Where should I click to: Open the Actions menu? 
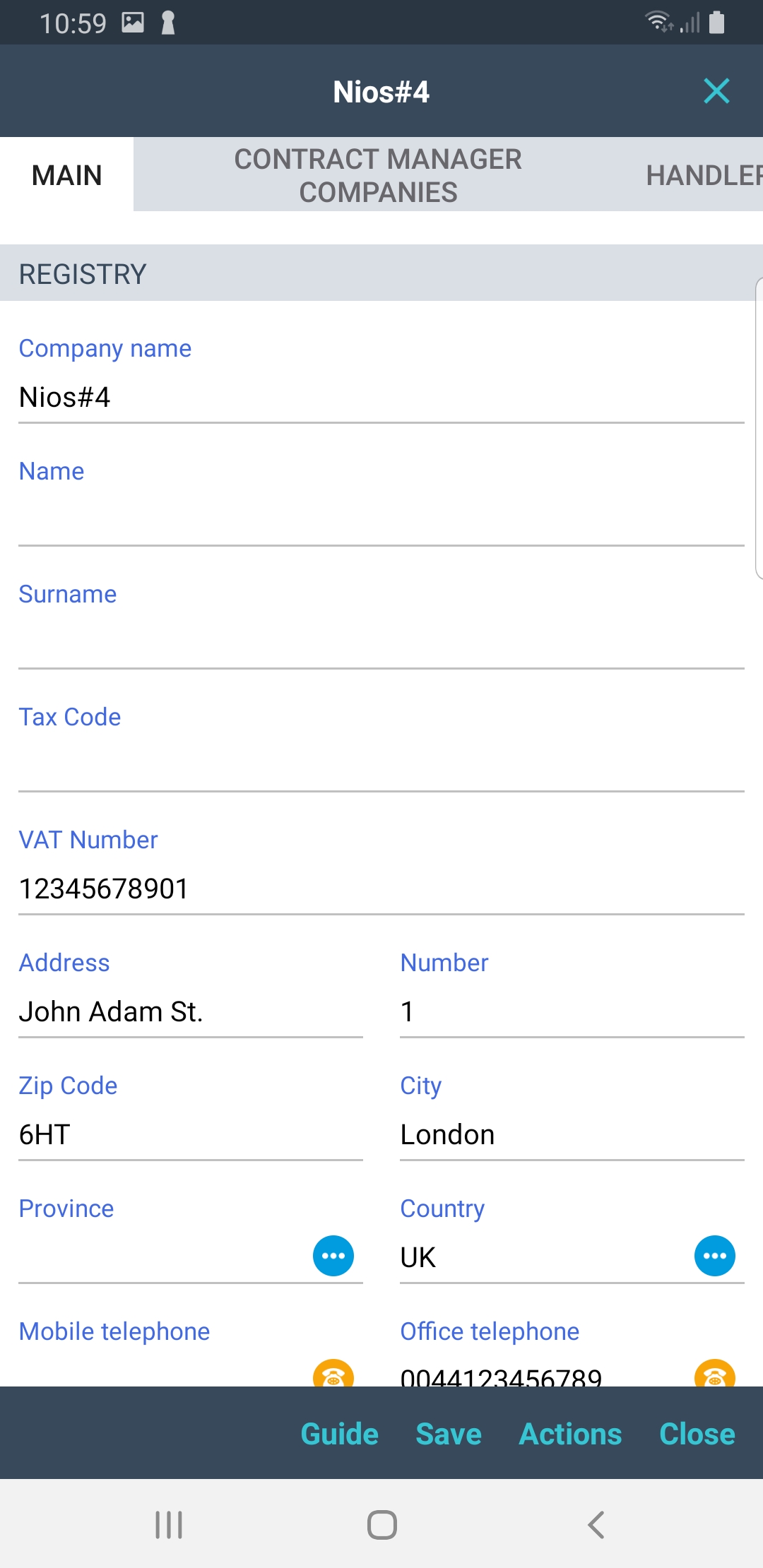click(x=570, y=1434)
